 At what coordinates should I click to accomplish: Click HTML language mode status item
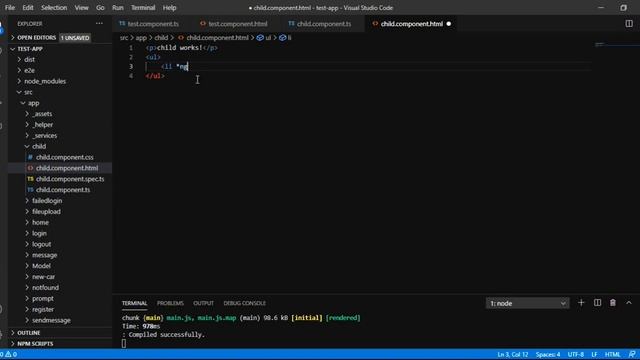[x=612, y=354]
